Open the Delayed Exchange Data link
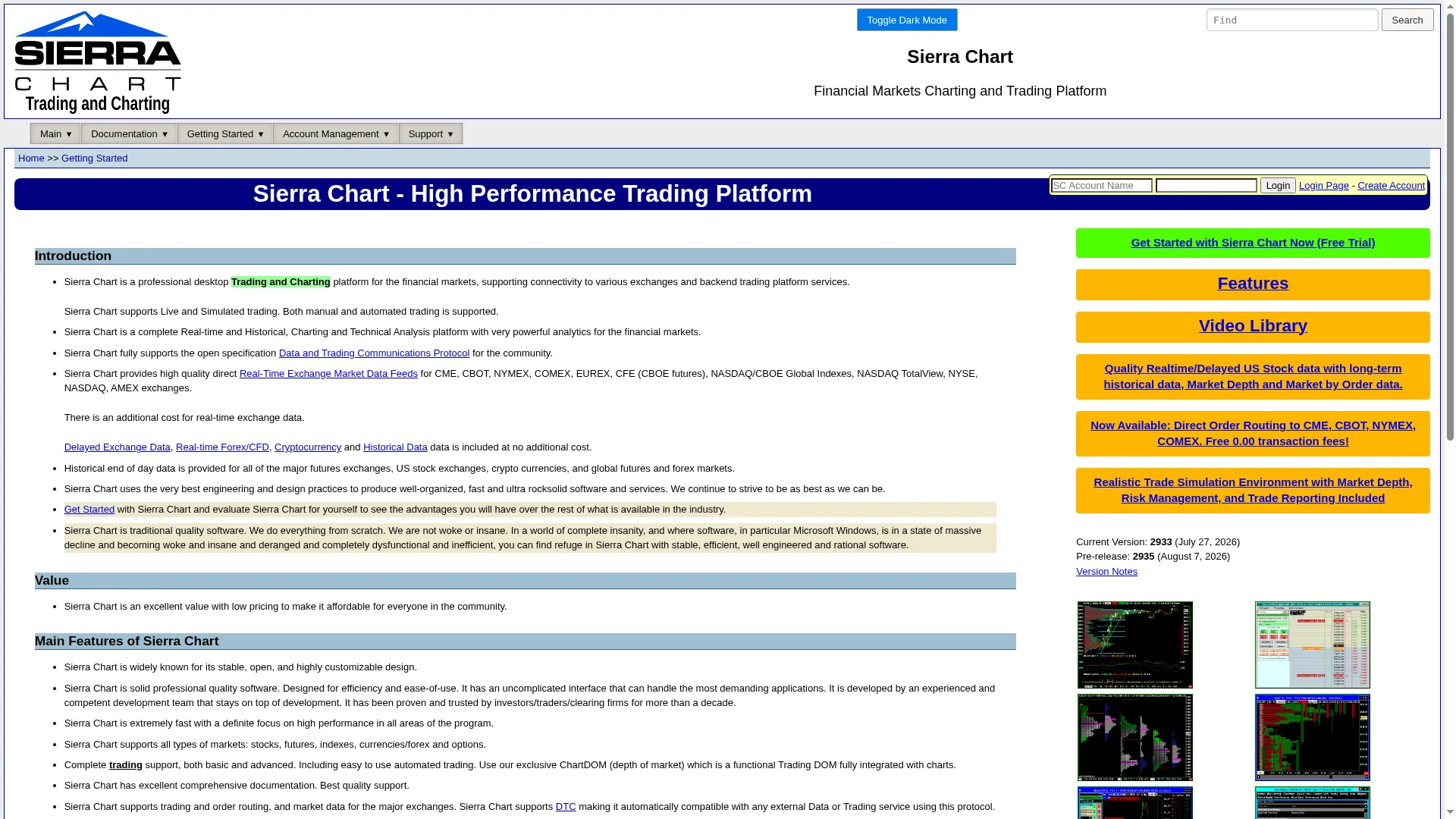Screen dimensions: 1456x819 tap(118, 447)
